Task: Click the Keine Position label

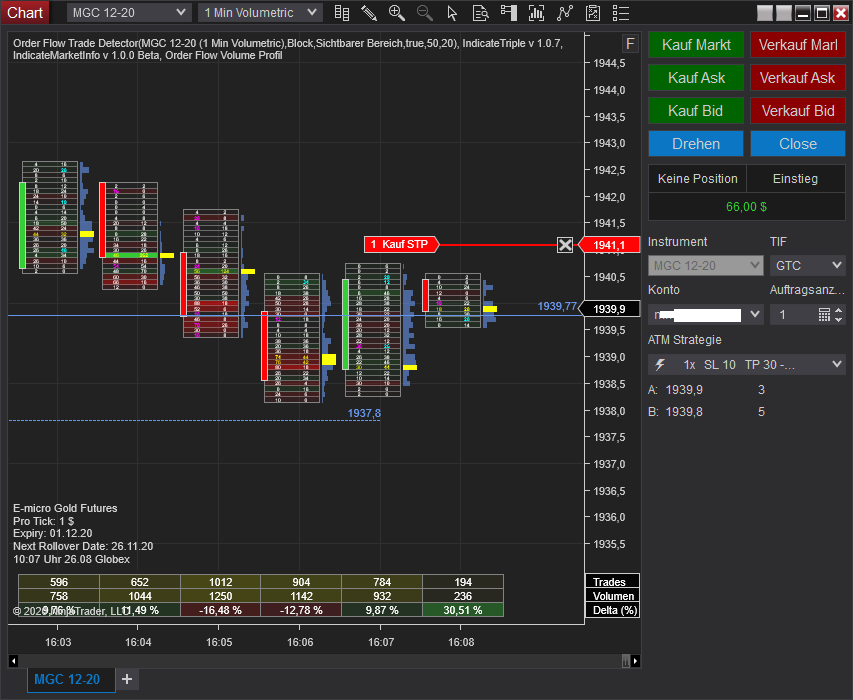Action: (697, 179)
